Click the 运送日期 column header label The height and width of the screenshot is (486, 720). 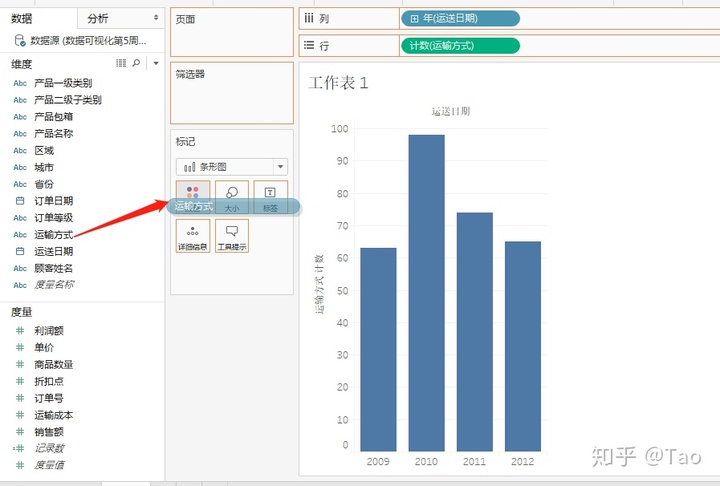[x=450, y=112]
